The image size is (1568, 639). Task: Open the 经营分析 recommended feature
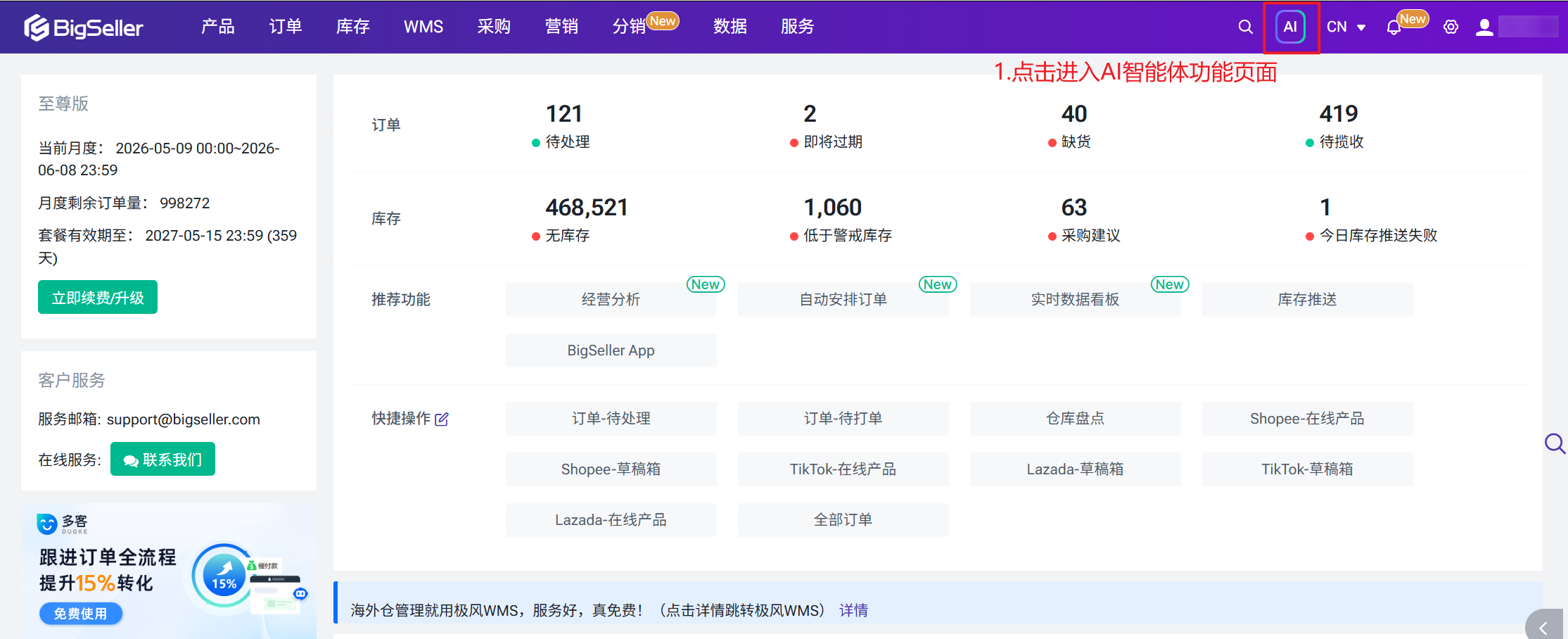pos(611,300)
